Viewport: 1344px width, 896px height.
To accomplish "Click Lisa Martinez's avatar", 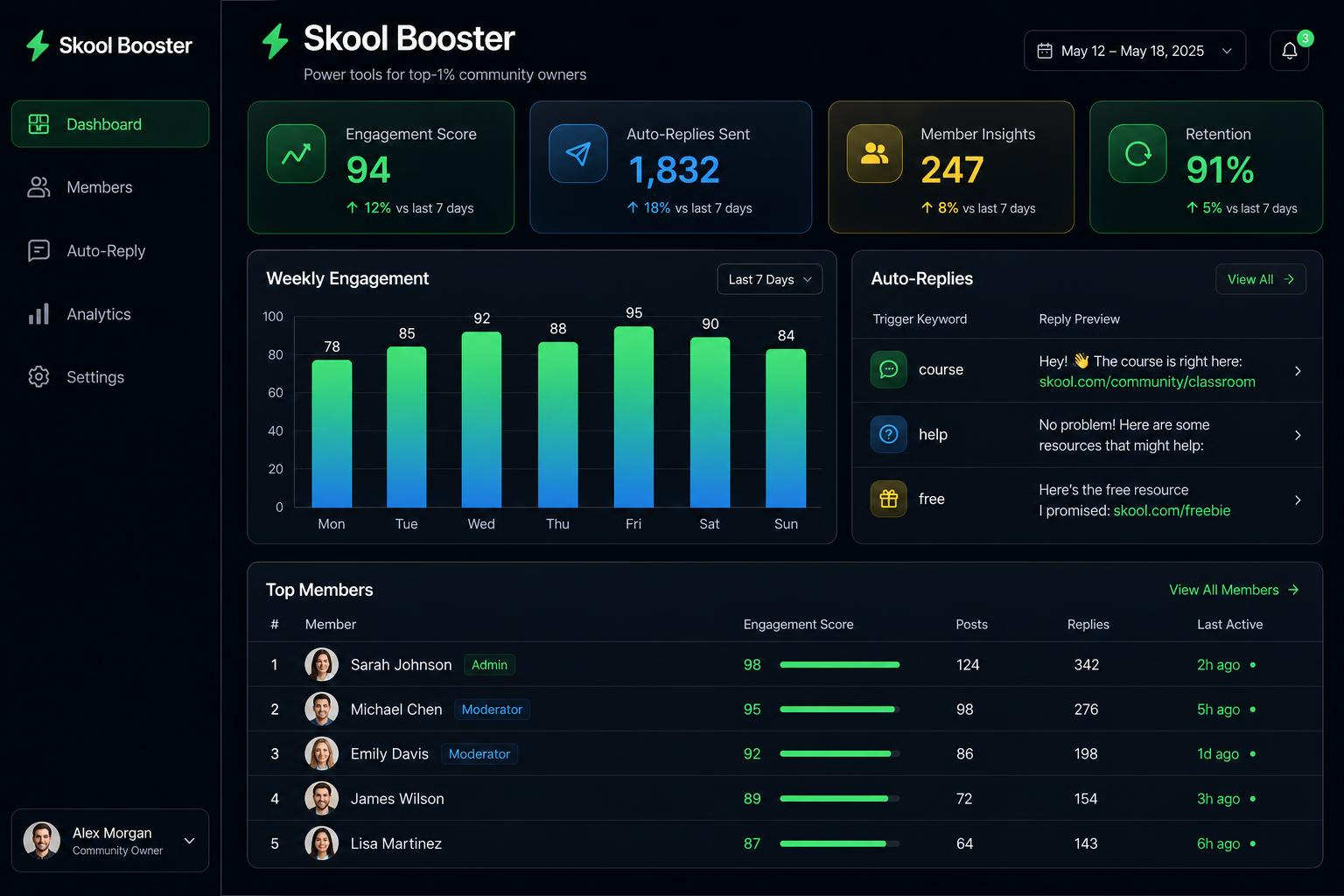I will [x=321, y=843].
